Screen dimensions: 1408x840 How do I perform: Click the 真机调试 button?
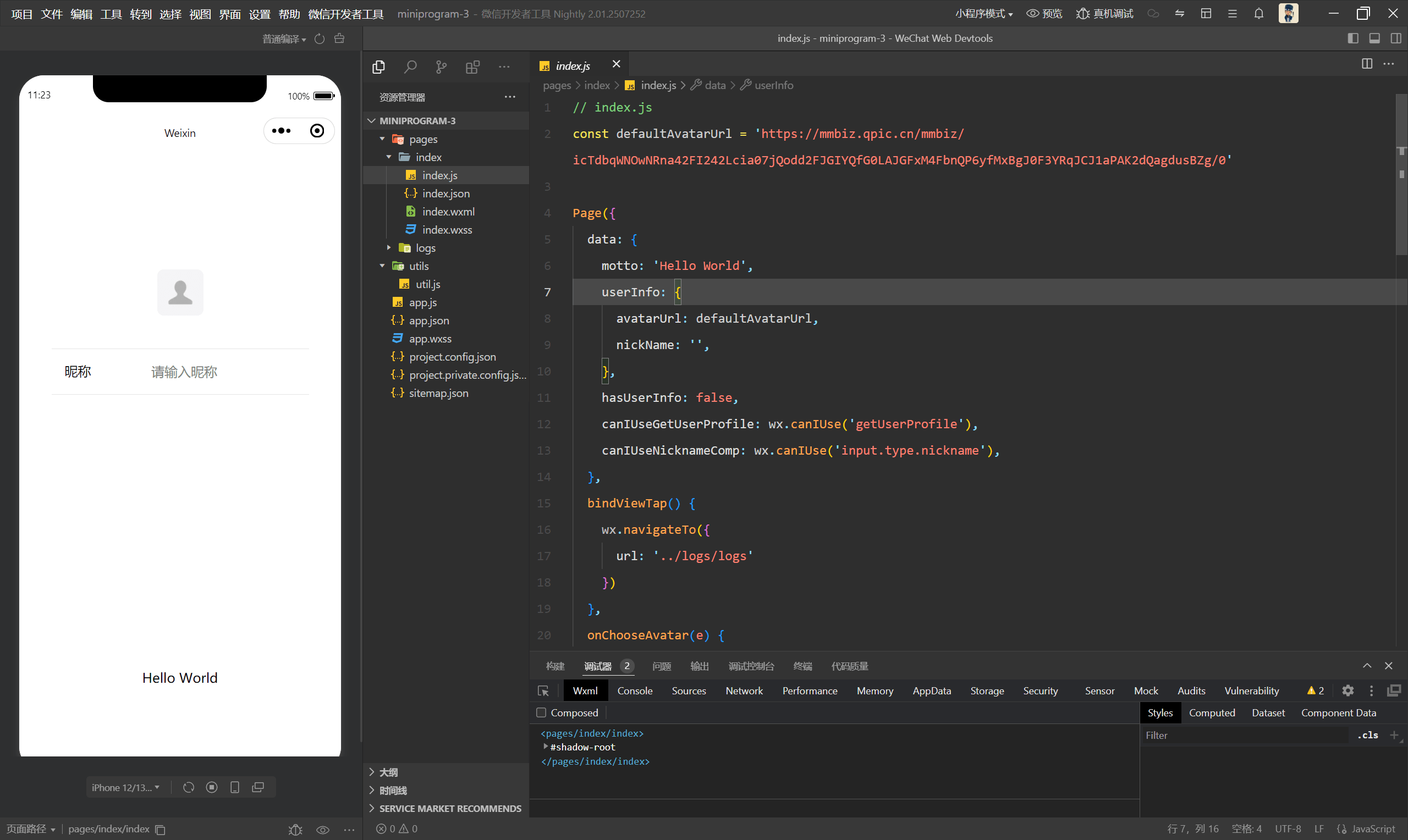click(1104, 14)
